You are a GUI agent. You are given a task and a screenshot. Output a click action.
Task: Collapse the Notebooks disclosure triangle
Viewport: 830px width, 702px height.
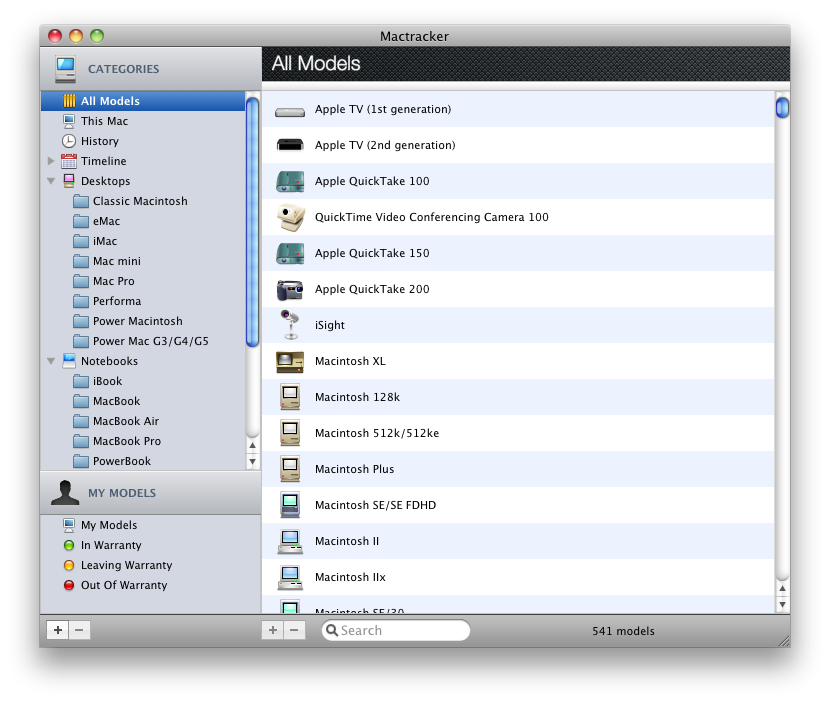click(51, 361)
